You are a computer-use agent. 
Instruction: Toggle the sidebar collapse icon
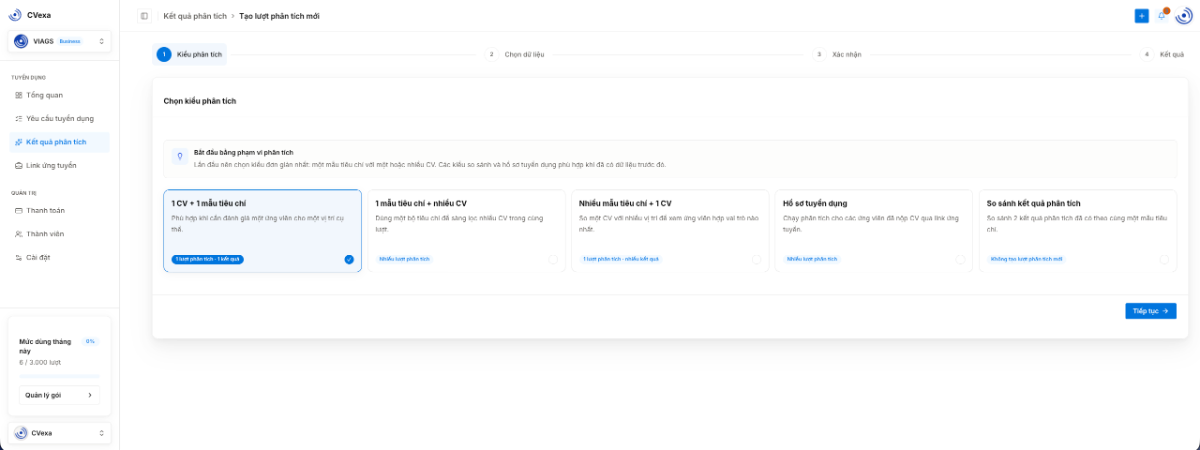[x=144, y=16]
